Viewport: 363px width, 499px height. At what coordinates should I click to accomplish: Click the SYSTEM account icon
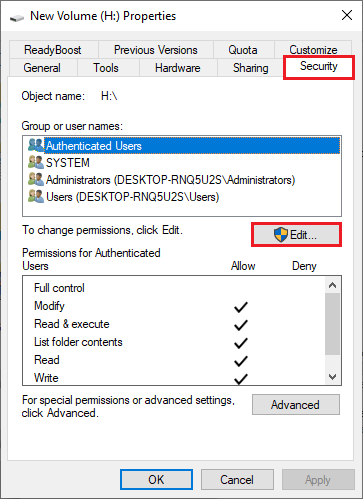(36, 162)
